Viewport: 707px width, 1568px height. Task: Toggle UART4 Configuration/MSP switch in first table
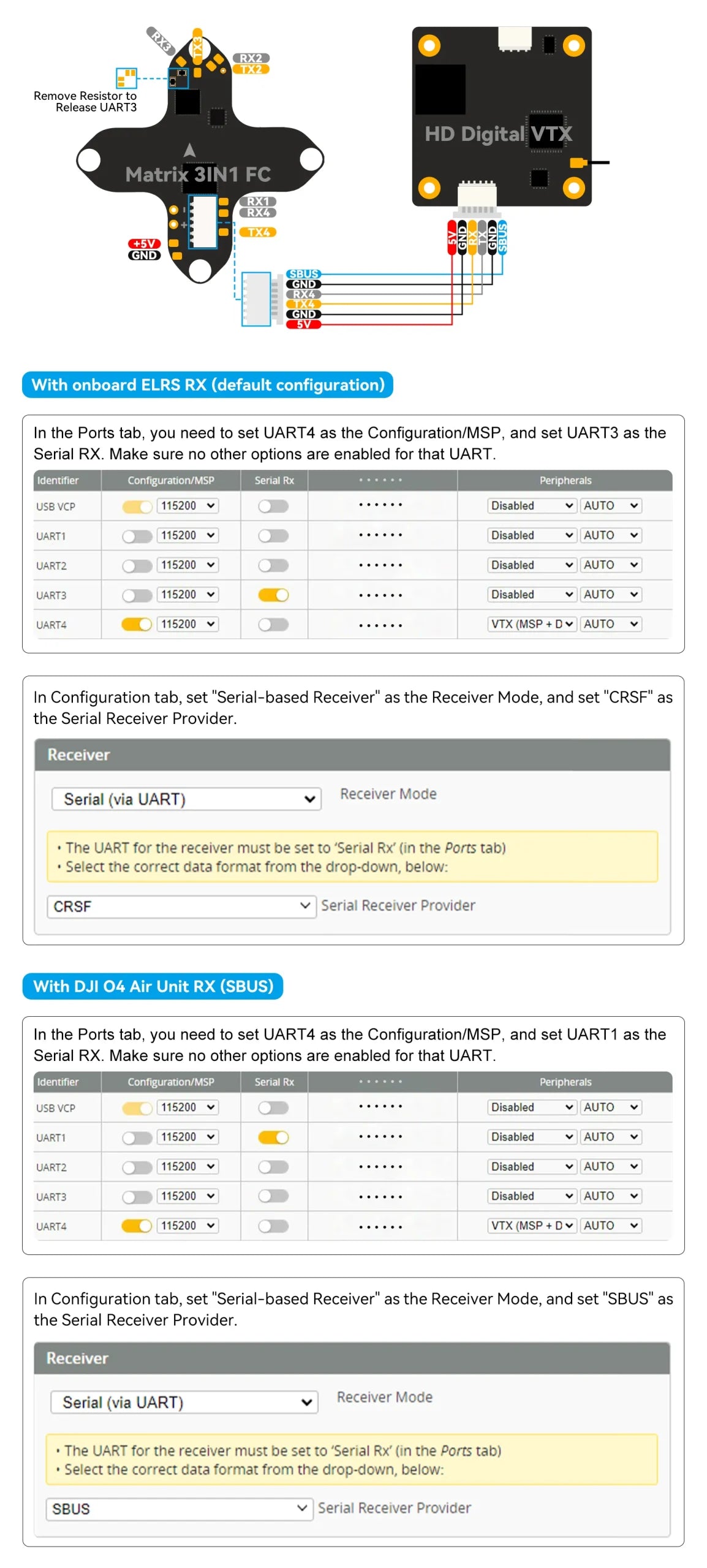point(137,624)
